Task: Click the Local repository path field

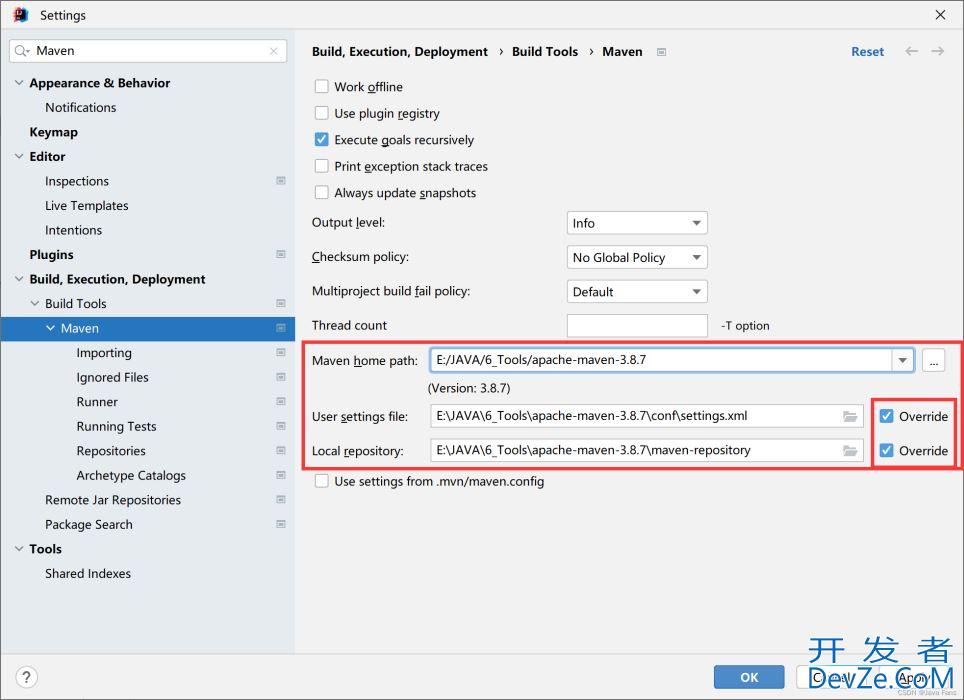Action: (647, 450)
